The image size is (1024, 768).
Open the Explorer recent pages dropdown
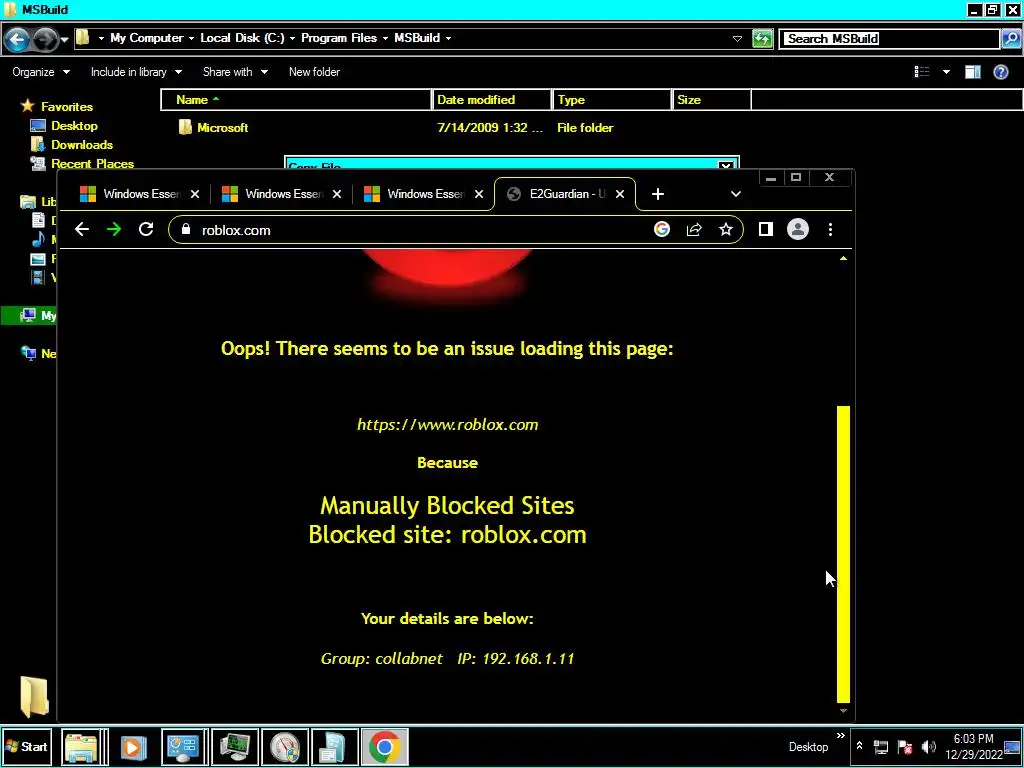click(64, 40)
